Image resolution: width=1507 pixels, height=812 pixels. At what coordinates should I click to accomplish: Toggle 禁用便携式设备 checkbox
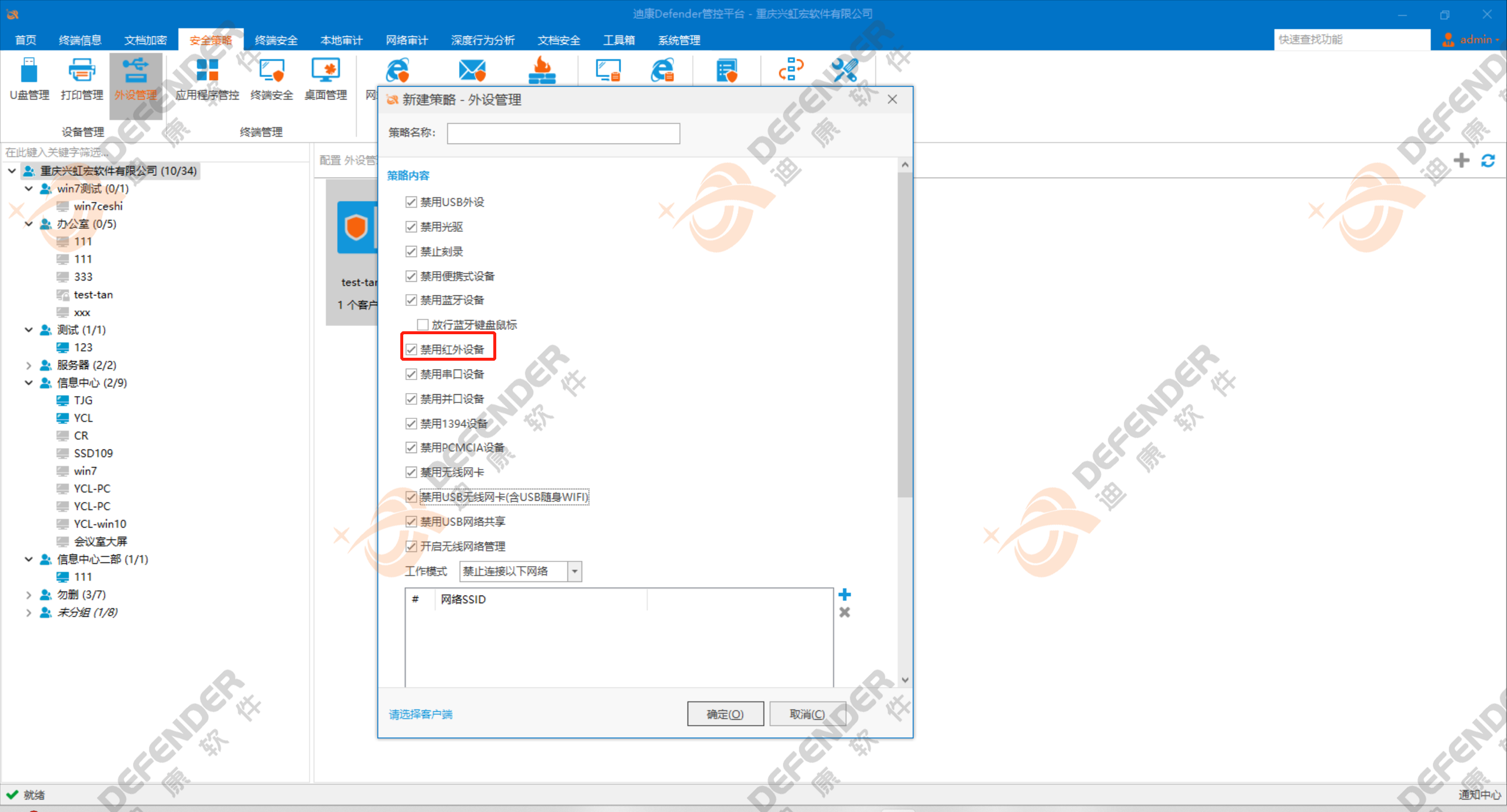[x=411, y=276]
